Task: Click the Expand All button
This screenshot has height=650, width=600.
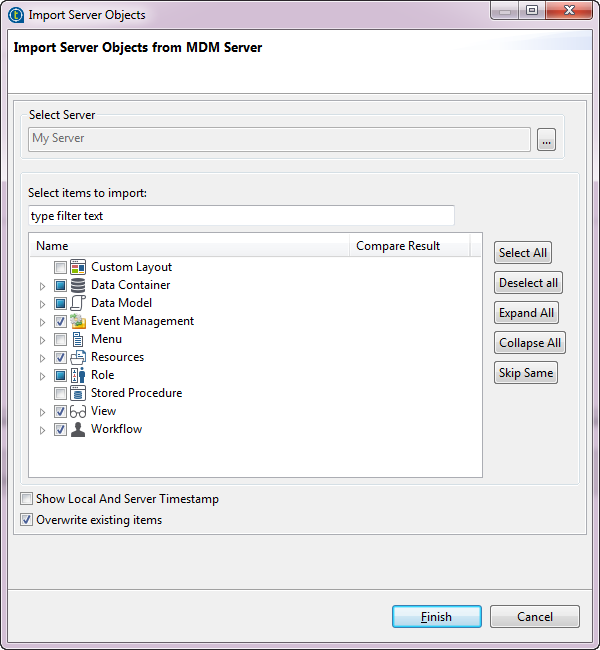Action: coord(526,313)
